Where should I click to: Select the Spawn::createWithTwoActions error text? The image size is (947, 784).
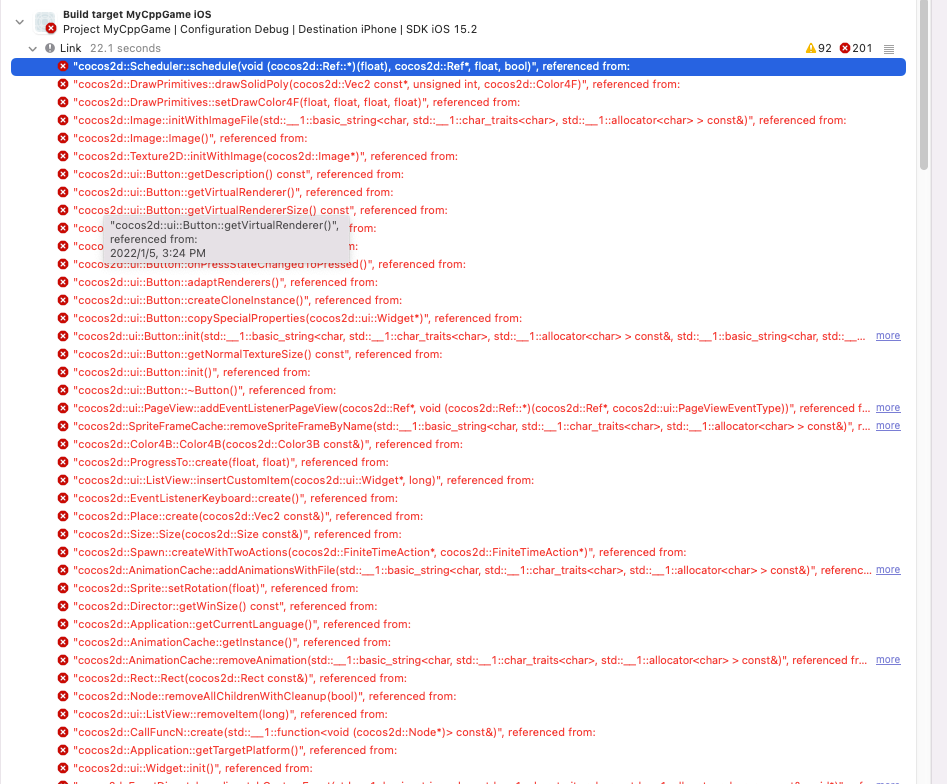tap(379, 552)
